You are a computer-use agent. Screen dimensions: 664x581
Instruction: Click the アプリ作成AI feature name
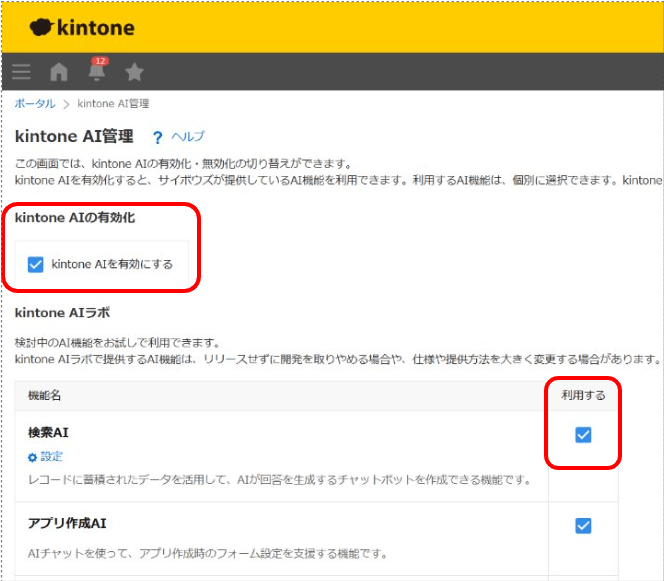67,523
